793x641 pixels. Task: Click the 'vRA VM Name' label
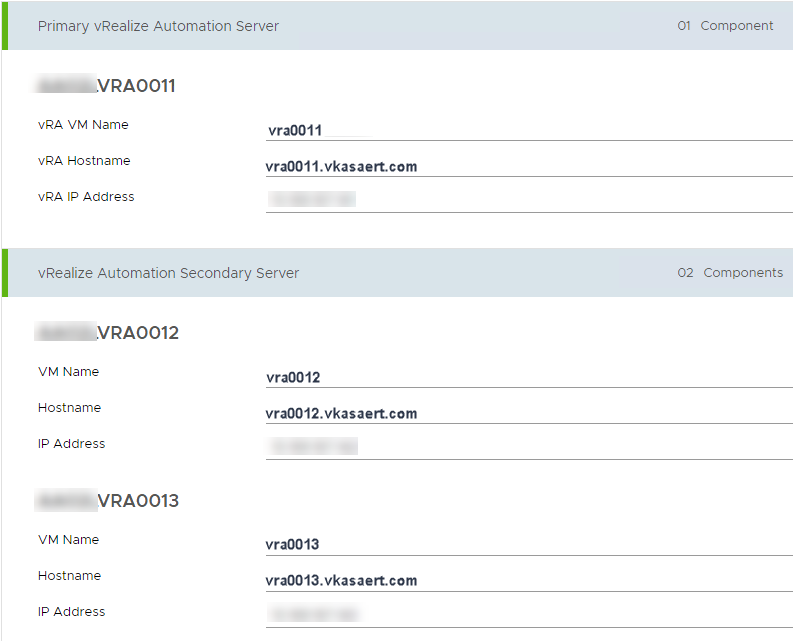[x=83, y=125]
